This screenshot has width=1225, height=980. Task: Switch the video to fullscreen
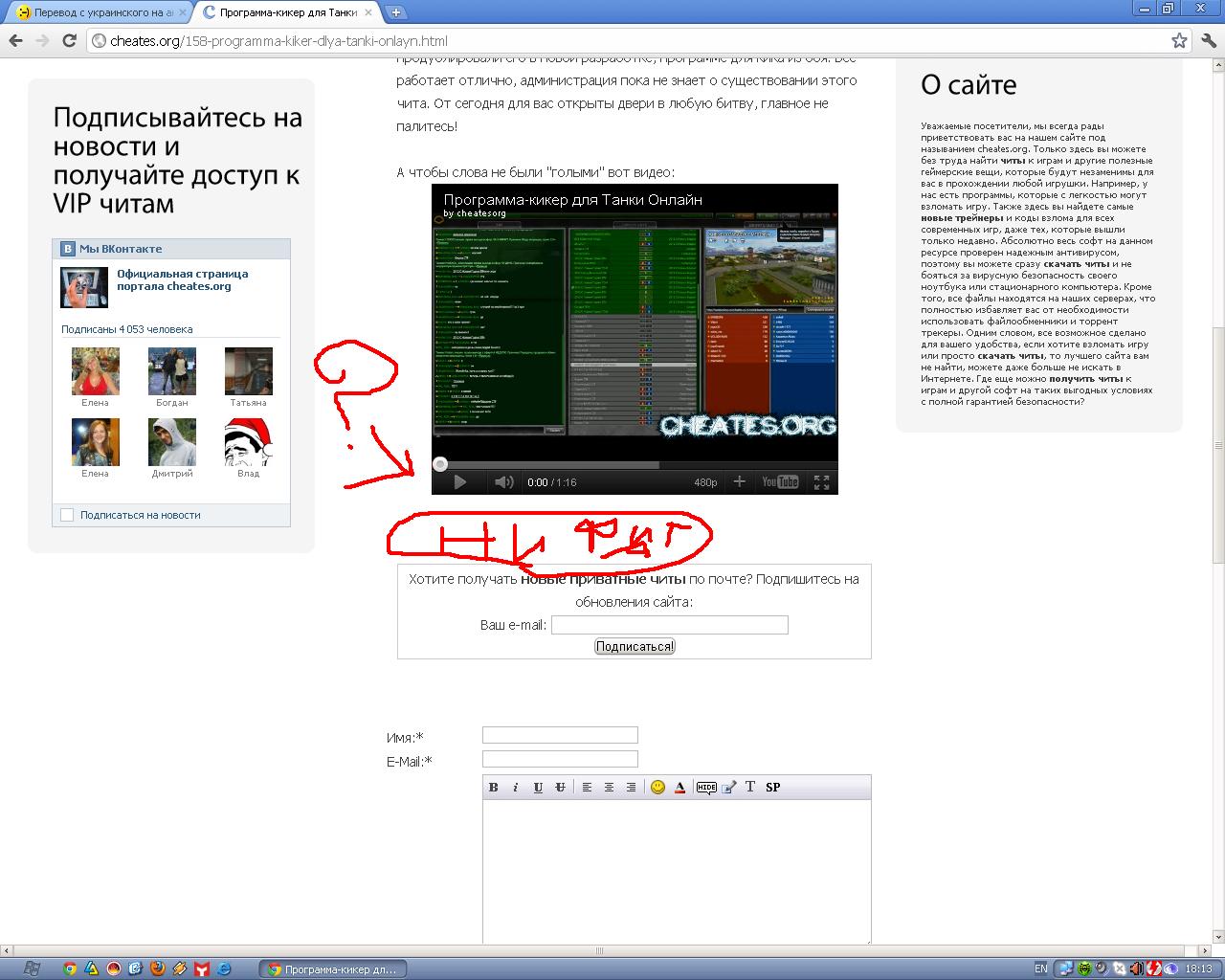pyautogui.click(x=821, y=482)
